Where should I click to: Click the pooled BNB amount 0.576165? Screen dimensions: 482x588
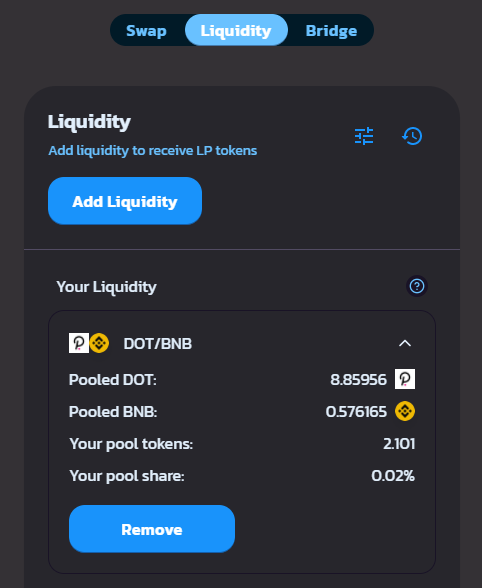pyautogui.click(x=356, y=412)
